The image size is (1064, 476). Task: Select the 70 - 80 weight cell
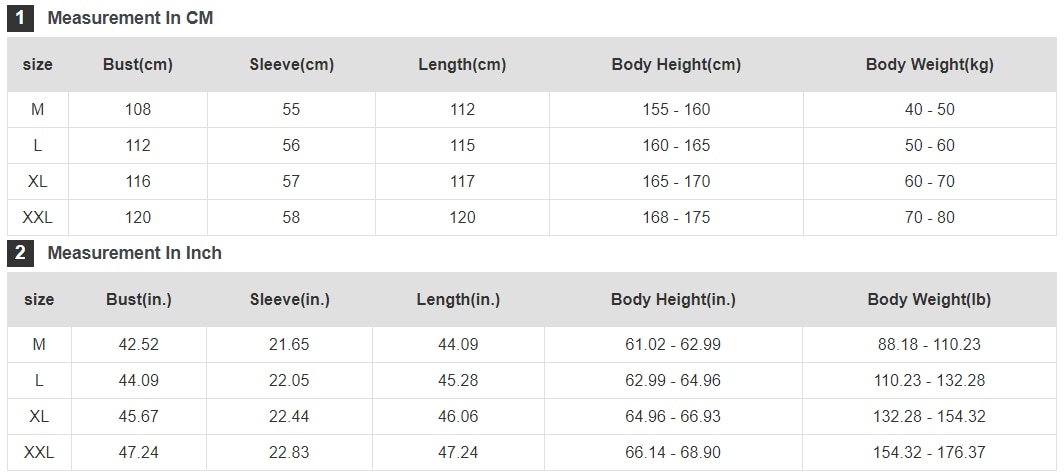click(929, 217)
